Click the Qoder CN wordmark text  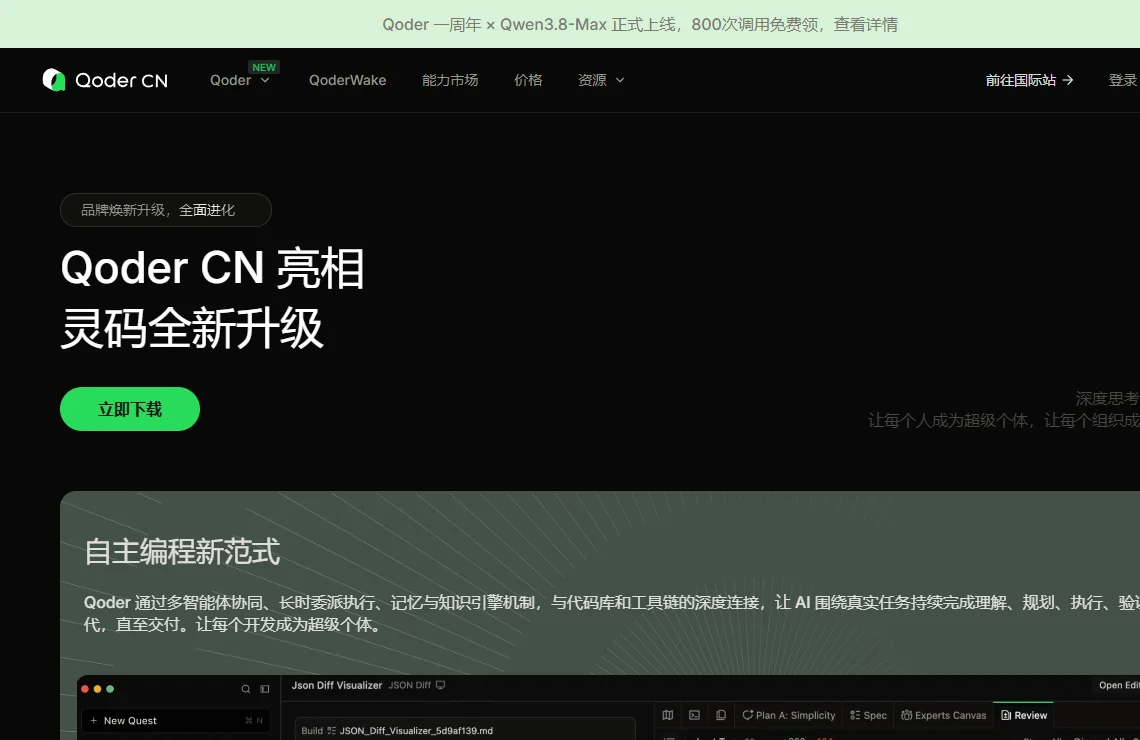(121, 80)
